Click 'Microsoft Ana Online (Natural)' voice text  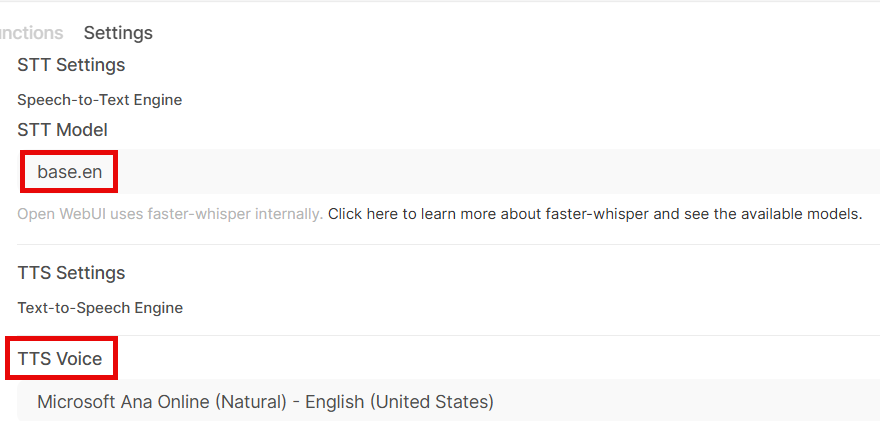tap(162, 402)
